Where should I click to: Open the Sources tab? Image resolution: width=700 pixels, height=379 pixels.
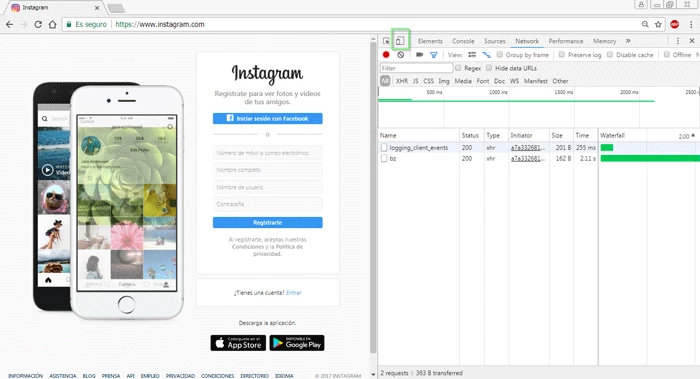tap(495, 41)
